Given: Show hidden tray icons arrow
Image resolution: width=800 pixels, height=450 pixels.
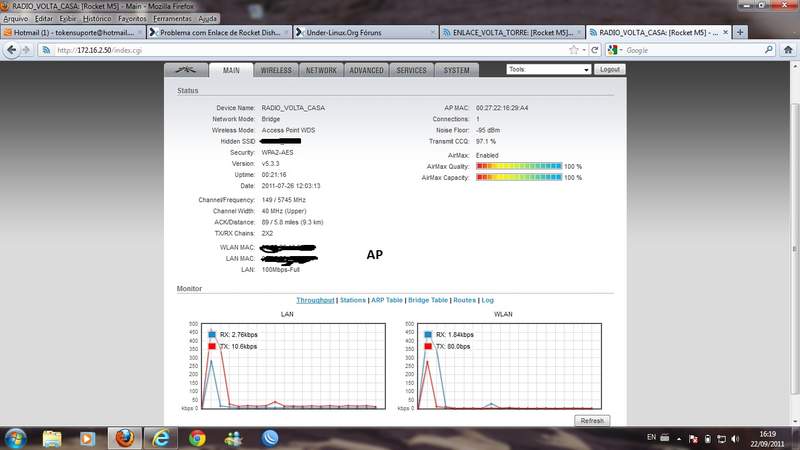Looking at the screenshot, I should click(679, 439).
